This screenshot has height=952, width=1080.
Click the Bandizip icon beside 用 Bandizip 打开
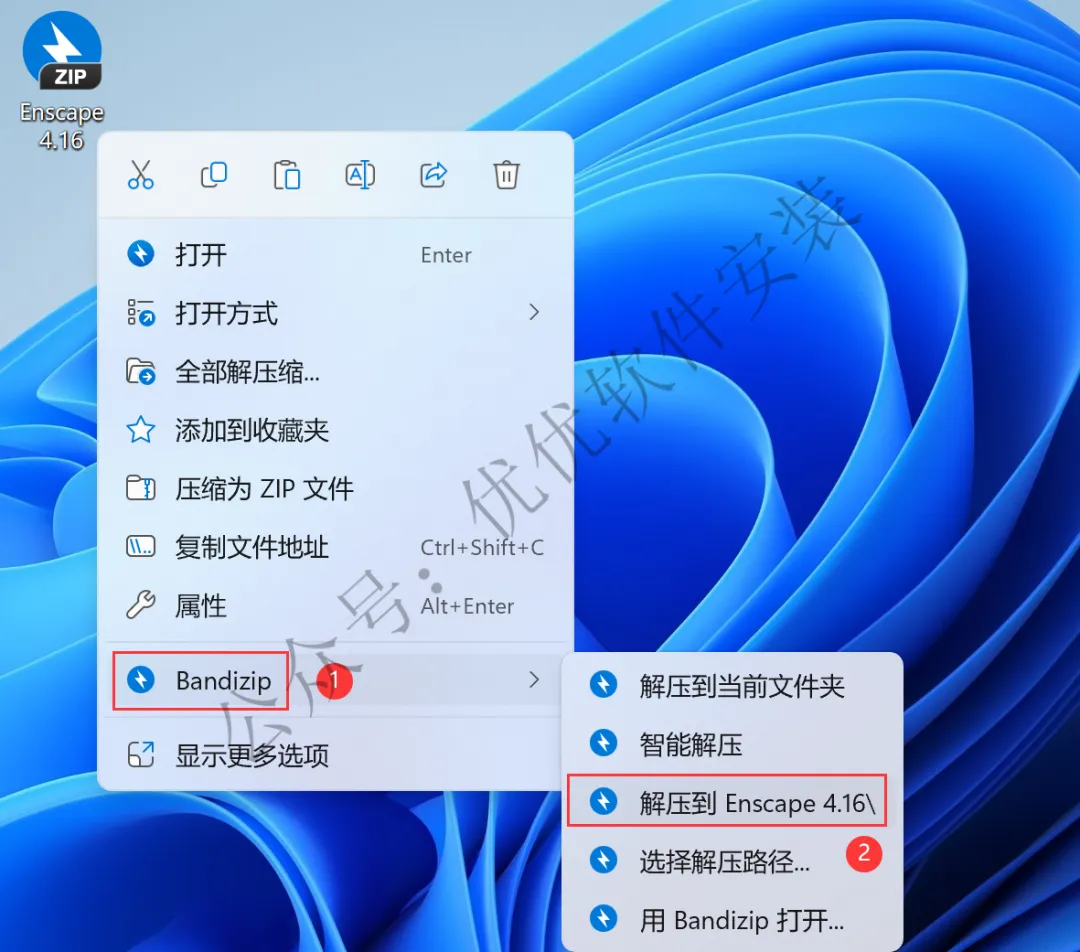[603, 918]
